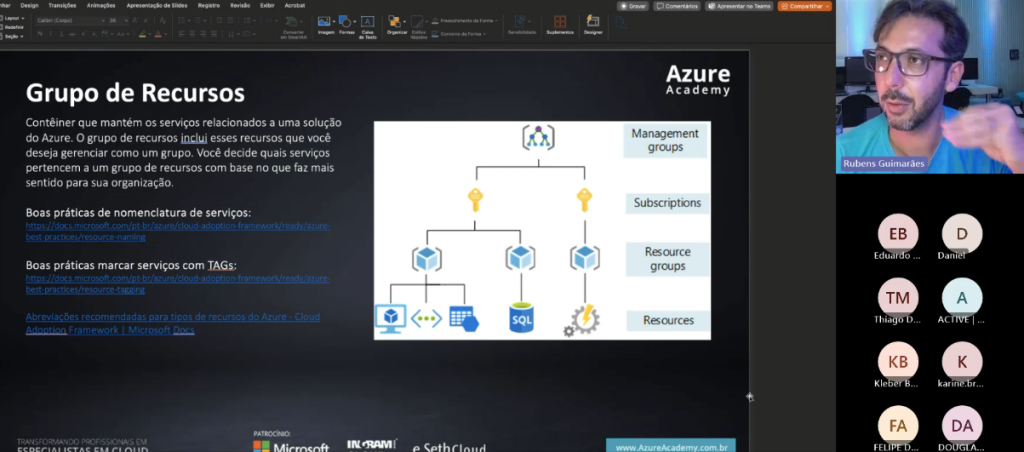This screenshot has width=1024, height=452.
Task: Click the SQL database icon in diagram
Action: click(x=521, y=317)
